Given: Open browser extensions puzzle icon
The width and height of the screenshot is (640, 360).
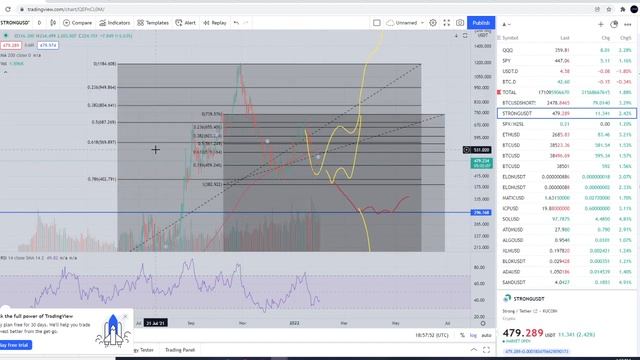Looking at the screenshot, I should tap(622, 9).
